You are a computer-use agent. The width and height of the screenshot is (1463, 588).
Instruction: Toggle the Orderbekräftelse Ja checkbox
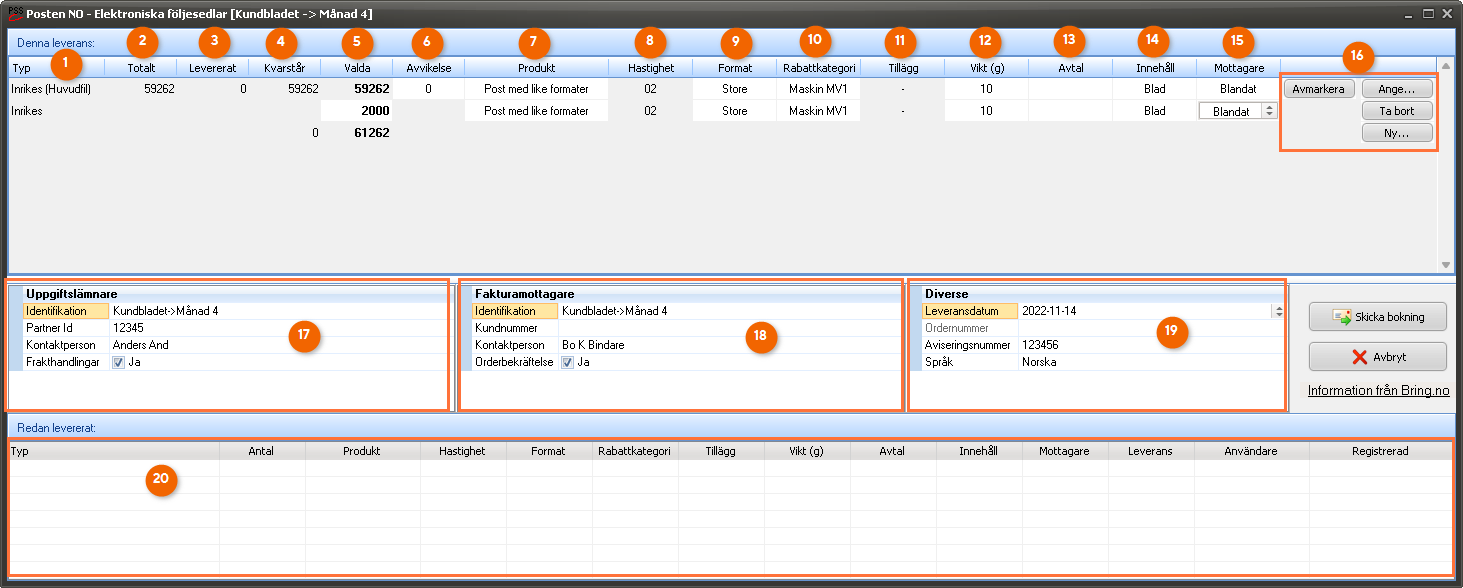point(568,362)
